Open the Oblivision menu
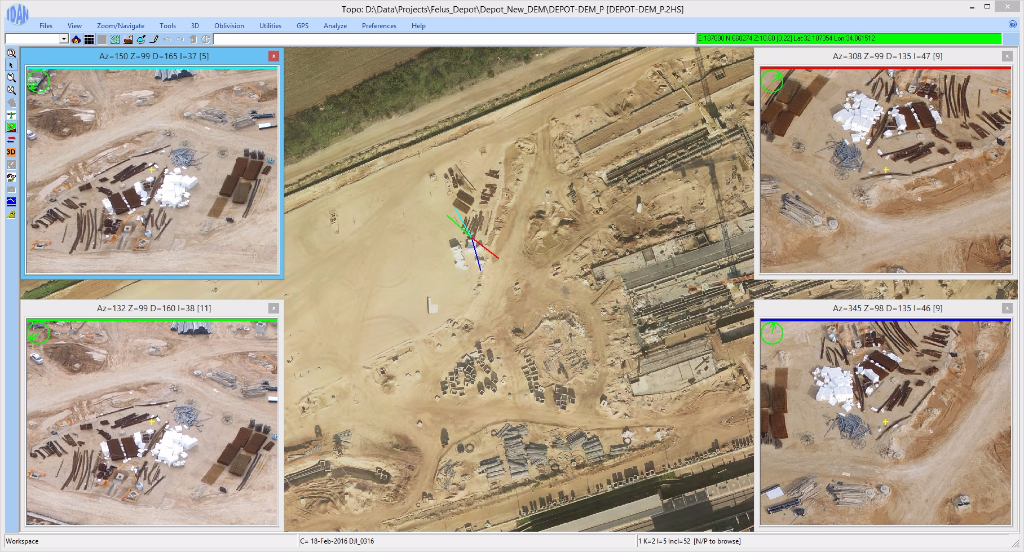 [x=229, y=24]
